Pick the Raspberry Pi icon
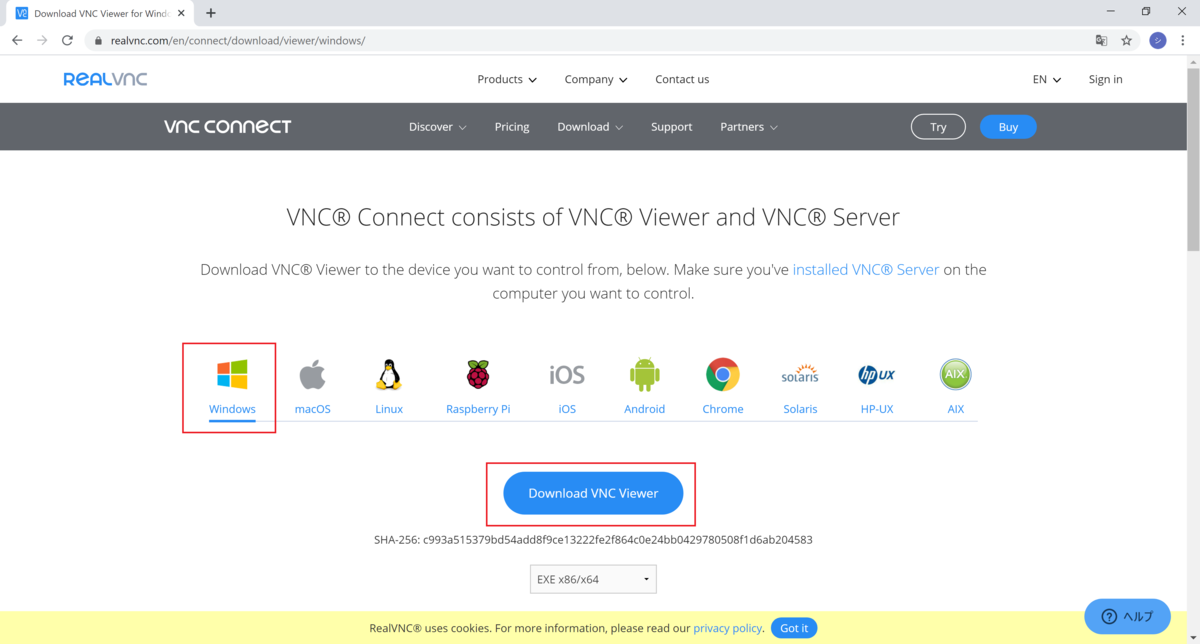This screenshot has width=1200, height=644. [x=478, y=375]
